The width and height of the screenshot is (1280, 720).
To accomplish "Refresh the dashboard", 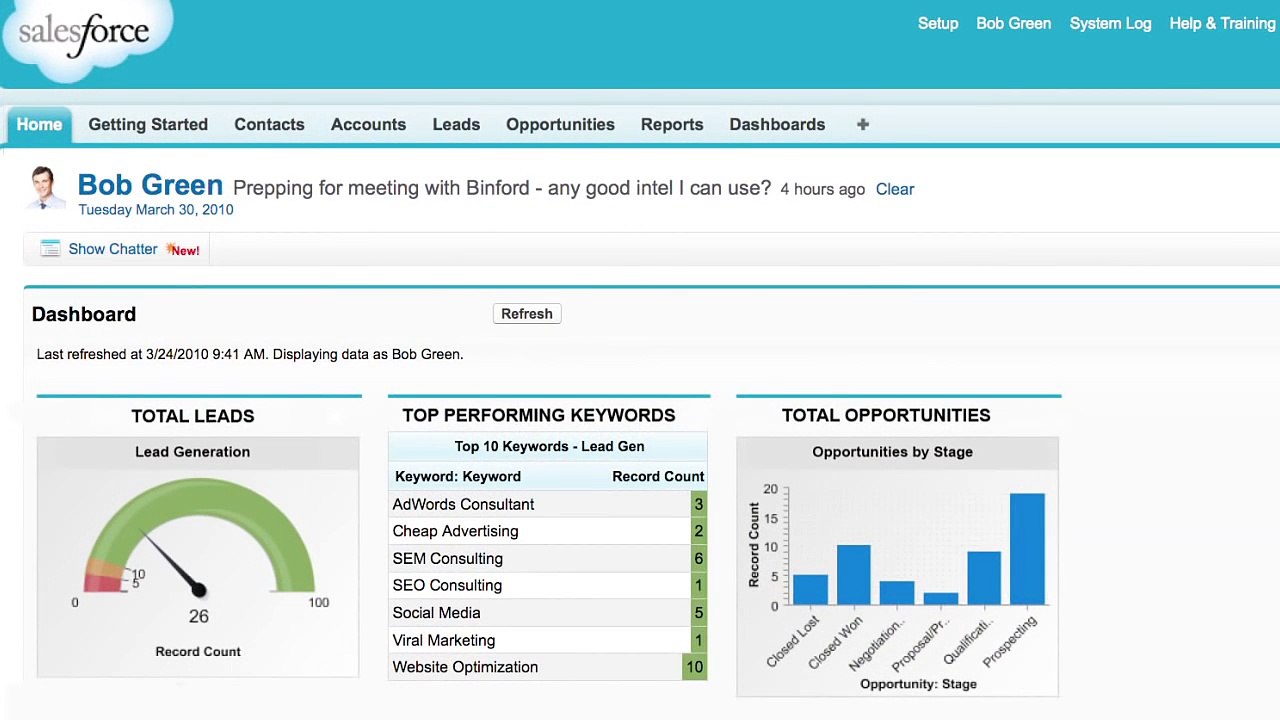I will pyautogui.click(x=527, y=314).
